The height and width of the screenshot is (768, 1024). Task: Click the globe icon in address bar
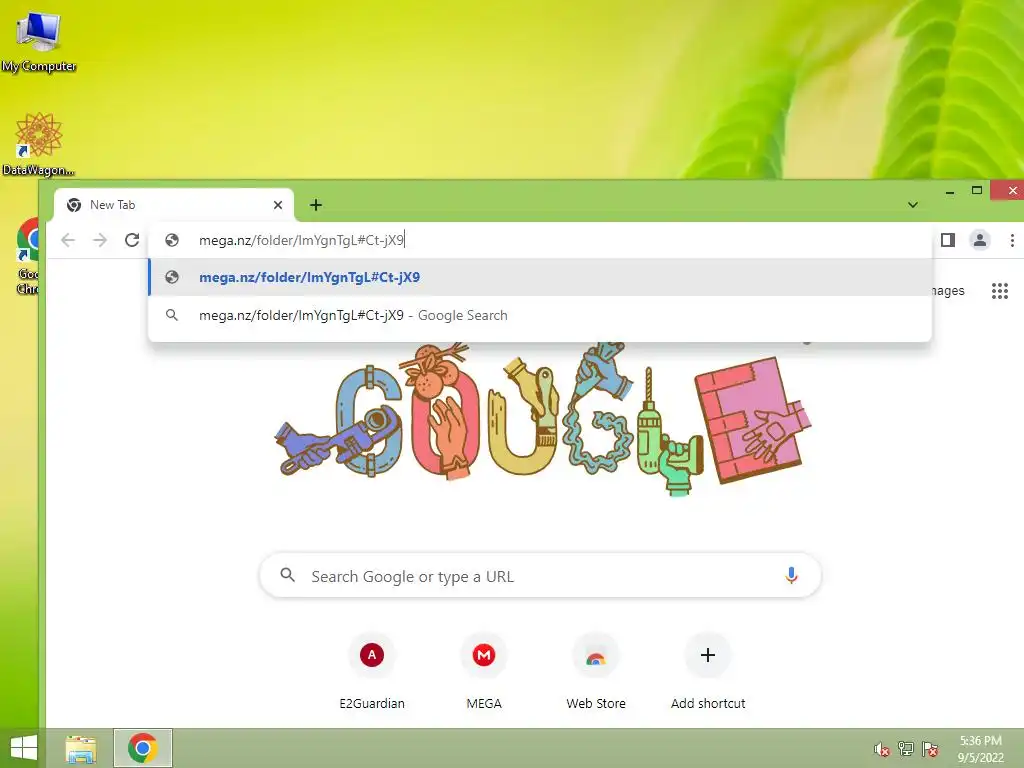[172, 240]
